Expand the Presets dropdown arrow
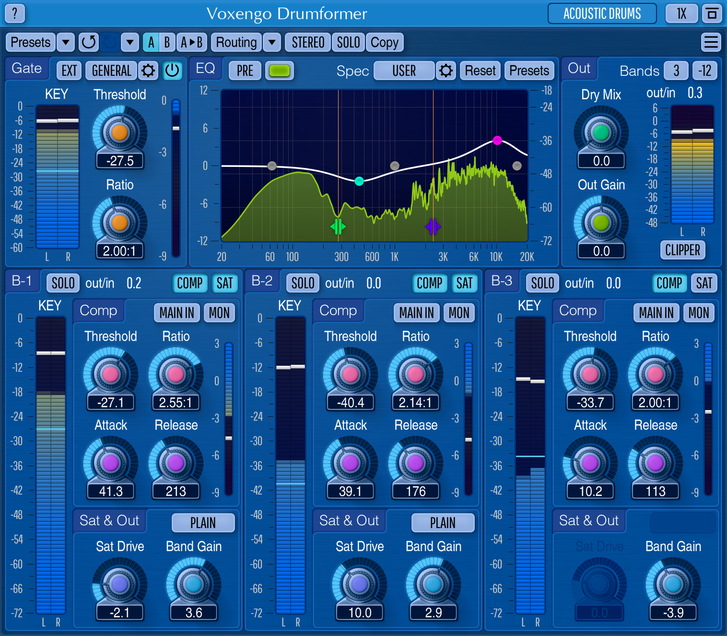The width and height of the screenshot is (727, 636). (66, 42)
